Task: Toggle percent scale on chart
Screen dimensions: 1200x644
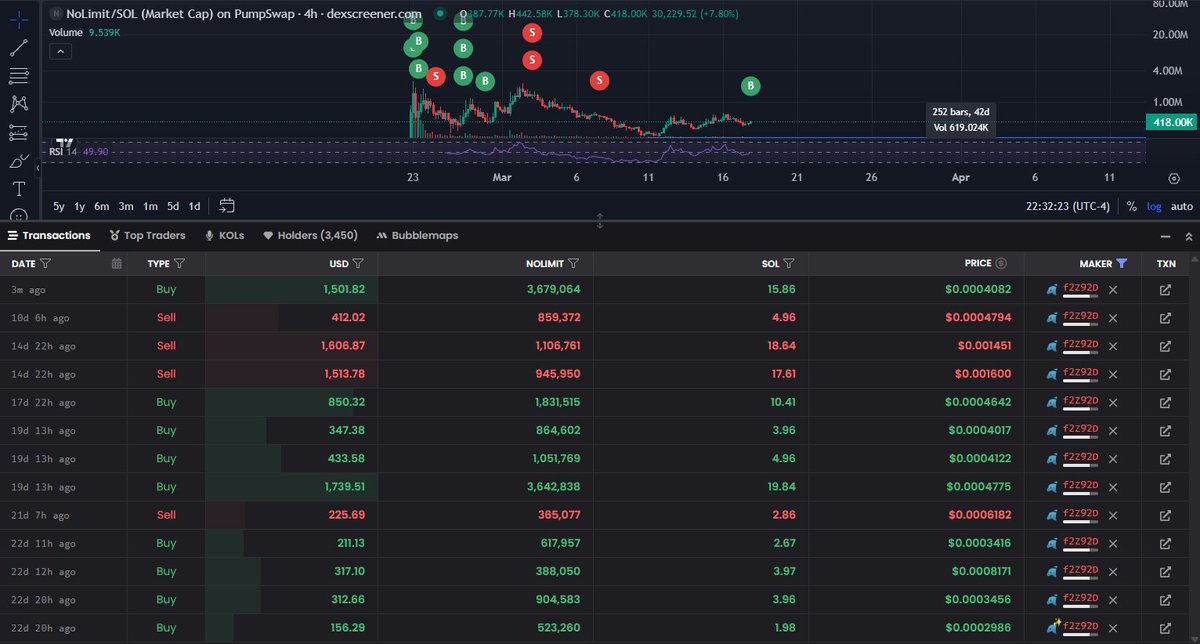Action: [1131, 206]
